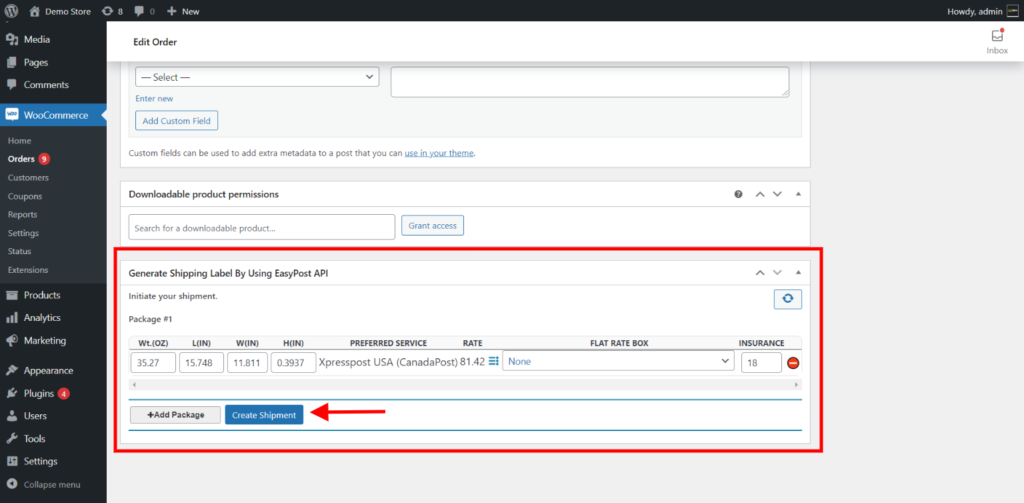Toggle Downloadable product permissions panel

[797, 194]
